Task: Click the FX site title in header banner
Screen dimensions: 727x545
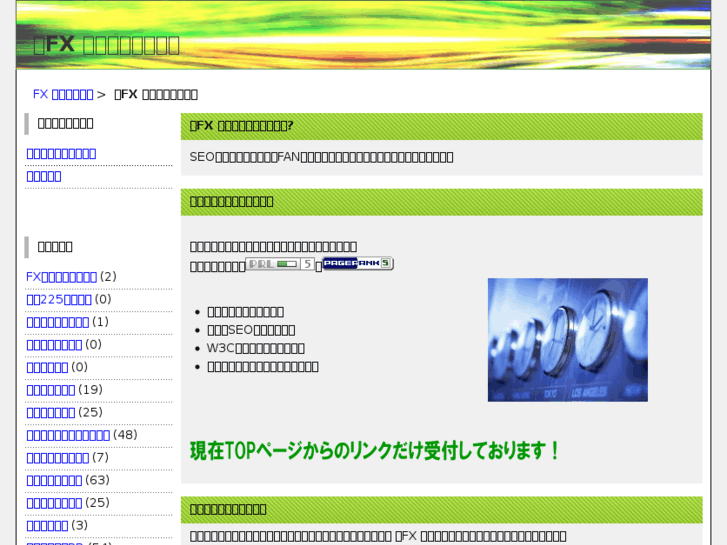Action: [x=107, y=45]
